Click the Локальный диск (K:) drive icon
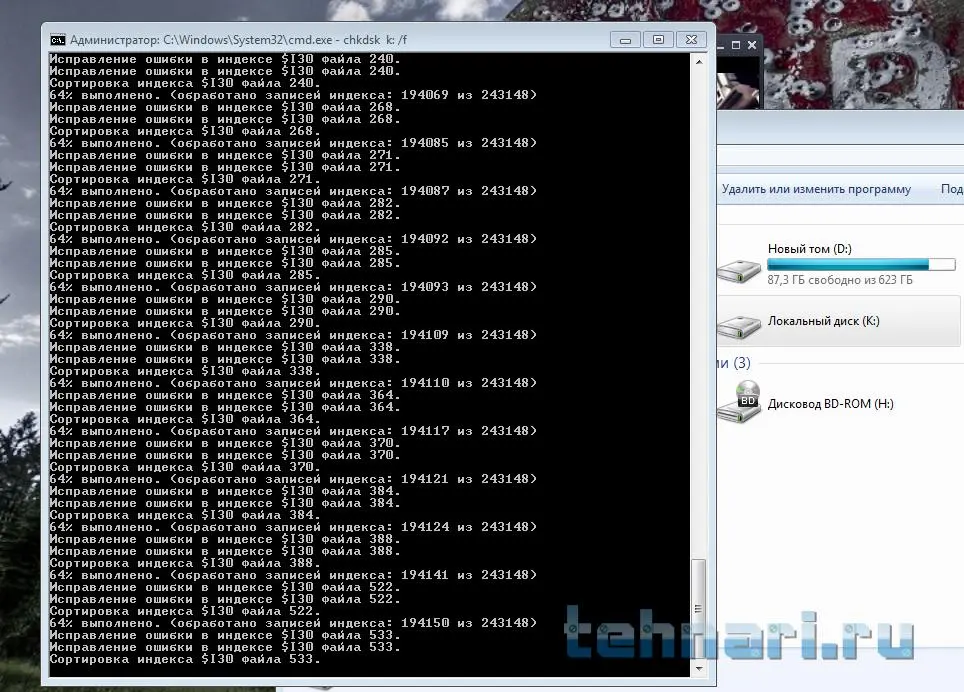This screenshot has width=964, height=692. [739, 326]
